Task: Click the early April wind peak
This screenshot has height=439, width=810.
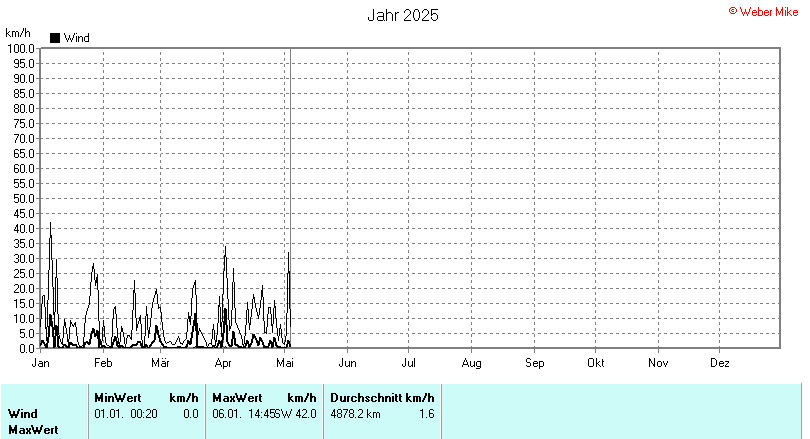Action: coord(225,248)
